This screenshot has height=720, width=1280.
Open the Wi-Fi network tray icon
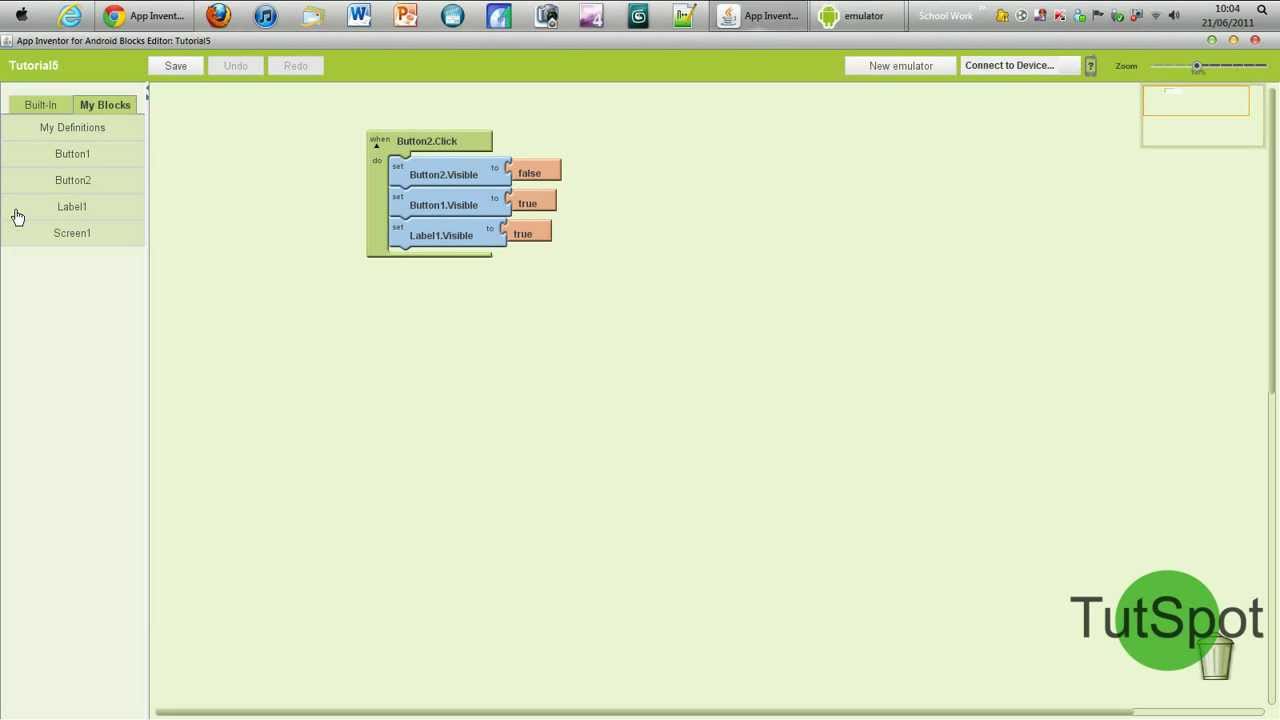point(1156,16)
